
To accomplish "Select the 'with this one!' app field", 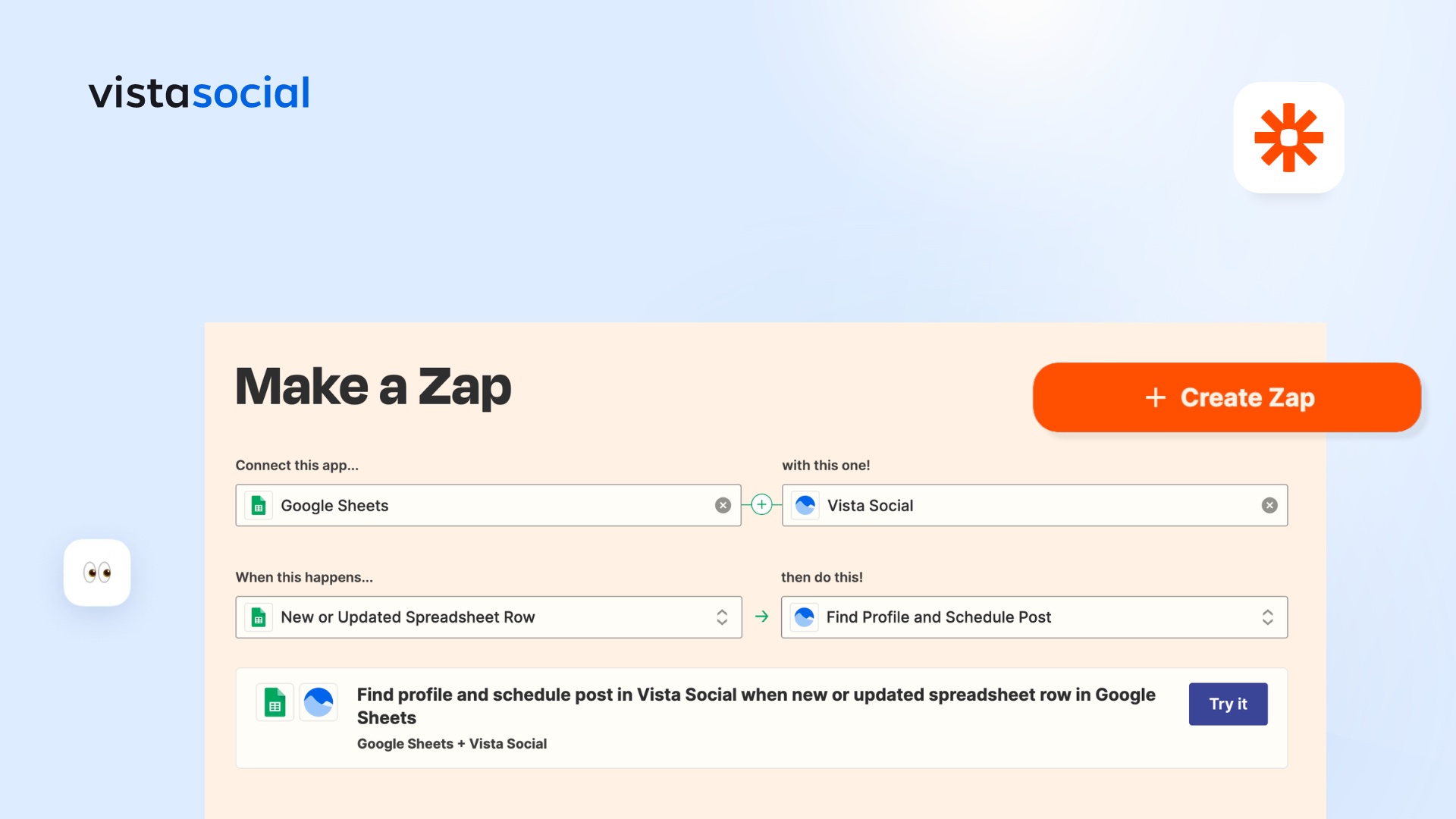I will coord(1034,505).
